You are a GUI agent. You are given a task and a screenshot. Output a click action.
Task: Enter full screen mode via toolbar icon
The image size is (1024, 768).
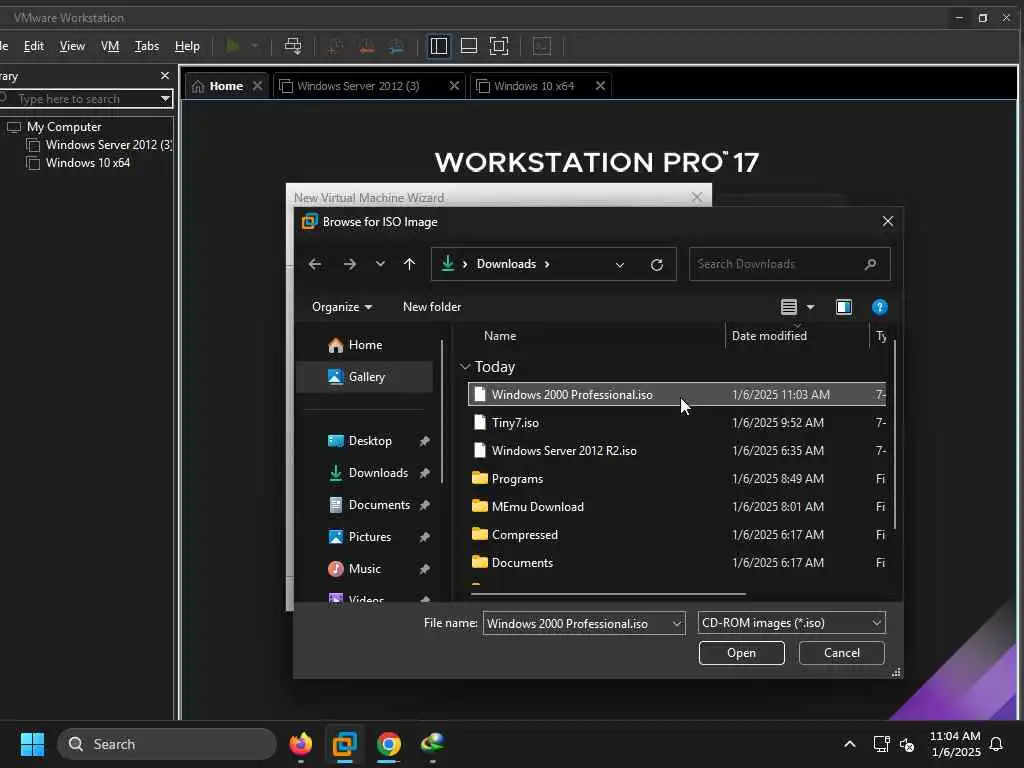[499, 46]
